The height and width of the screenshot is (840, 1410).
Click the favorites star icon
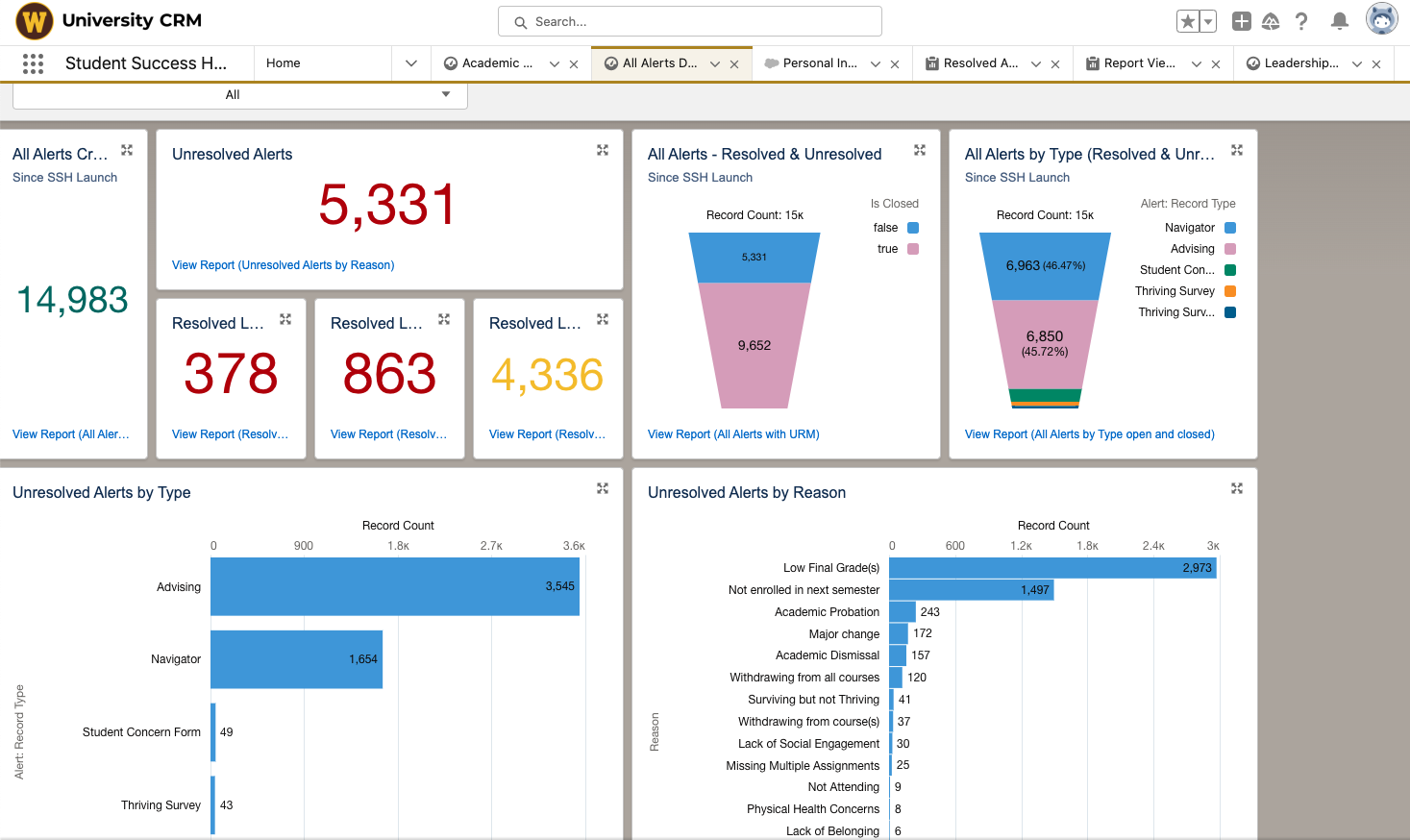click(1190, 19)
